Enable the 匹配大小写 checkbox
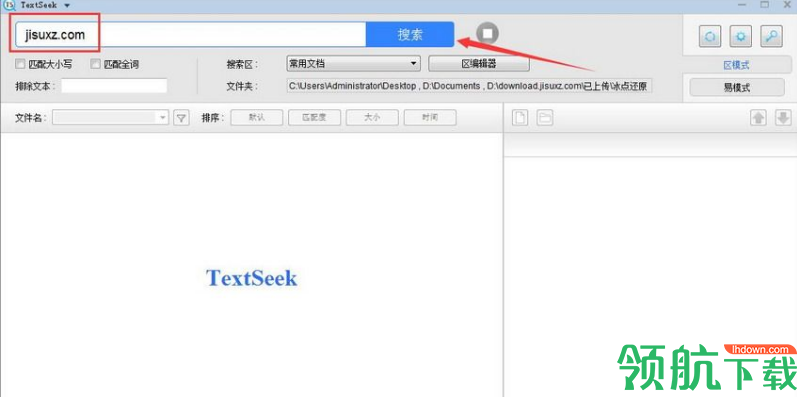Image resolution: width=797 pixels, height=397 pixels. (x=20, y=64)
